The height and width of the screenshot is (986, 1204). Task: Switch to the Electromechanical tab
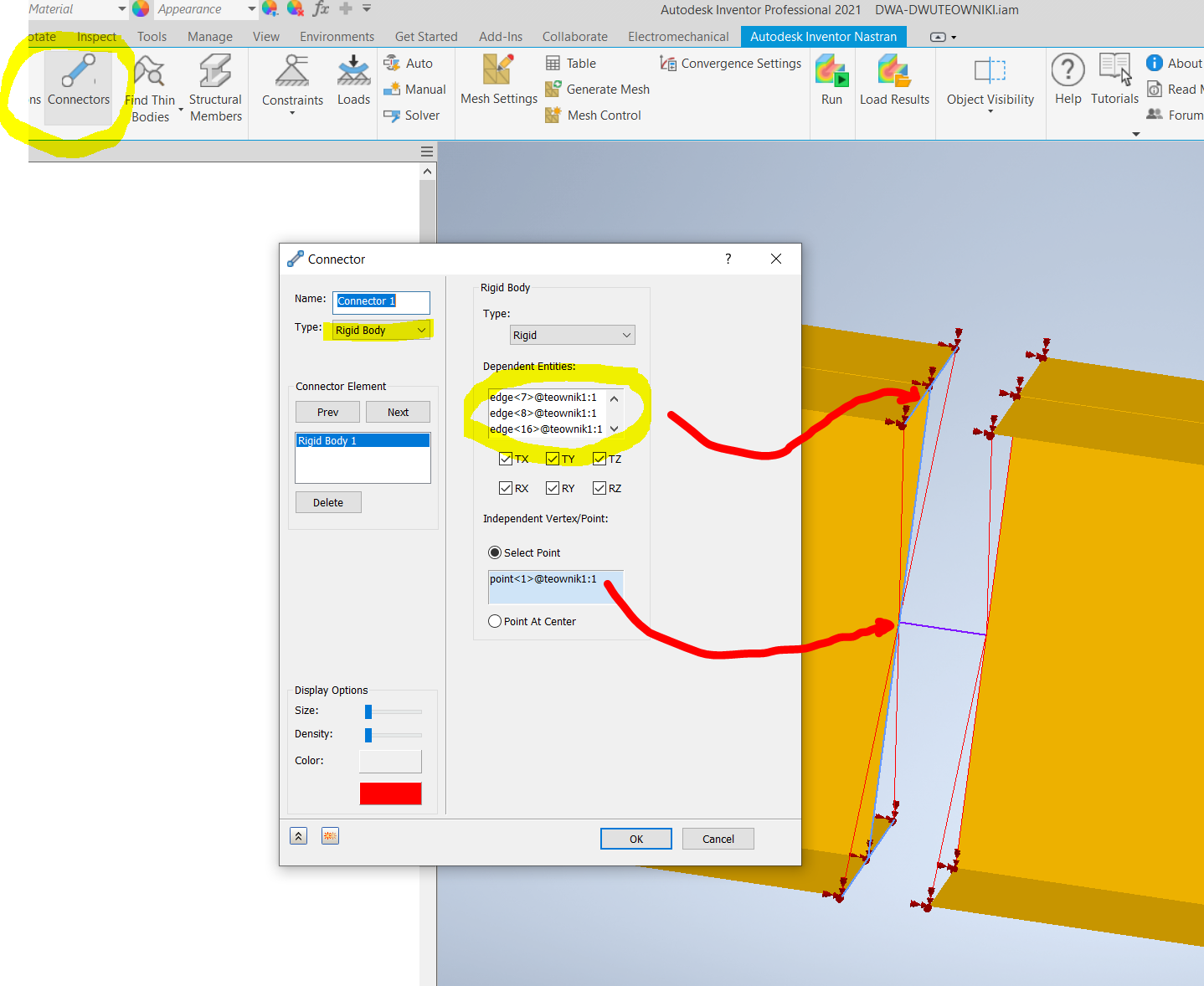click(678, 36)
